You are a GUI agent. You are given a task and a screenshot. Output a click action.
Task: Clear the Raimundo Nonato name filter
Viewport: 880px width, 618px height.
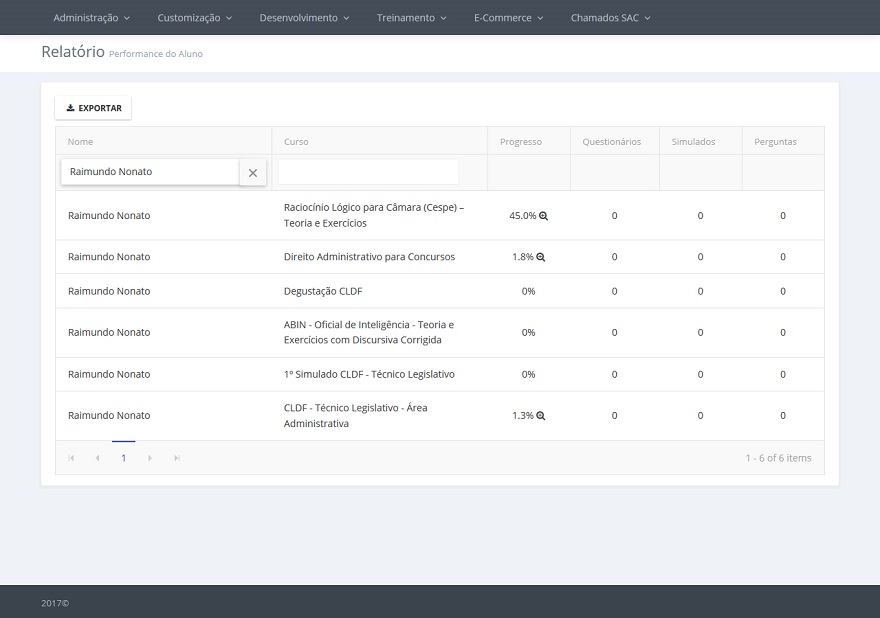coord(252,173)
